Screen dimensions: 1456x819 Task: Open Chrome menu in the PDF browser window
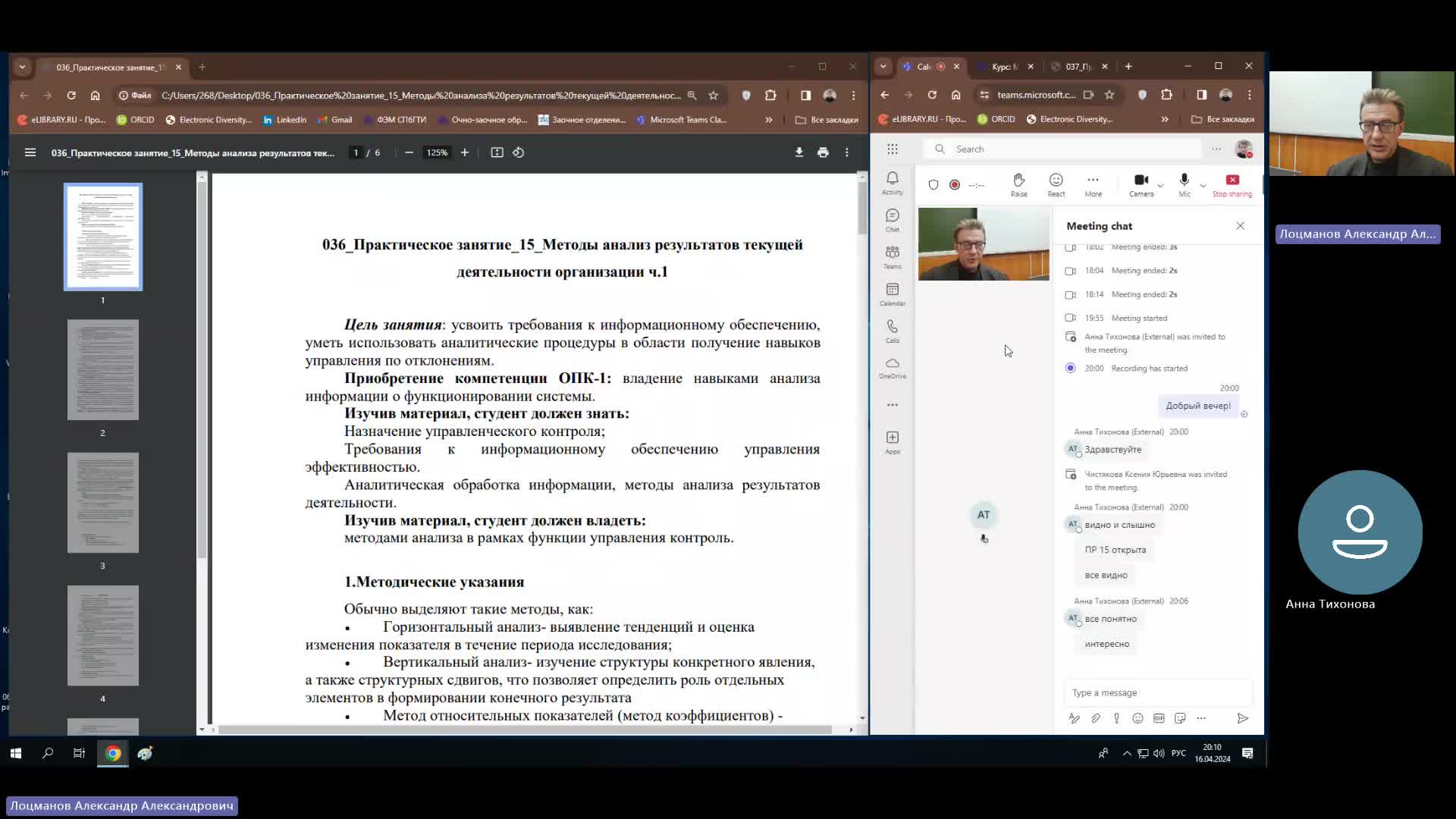854,96
